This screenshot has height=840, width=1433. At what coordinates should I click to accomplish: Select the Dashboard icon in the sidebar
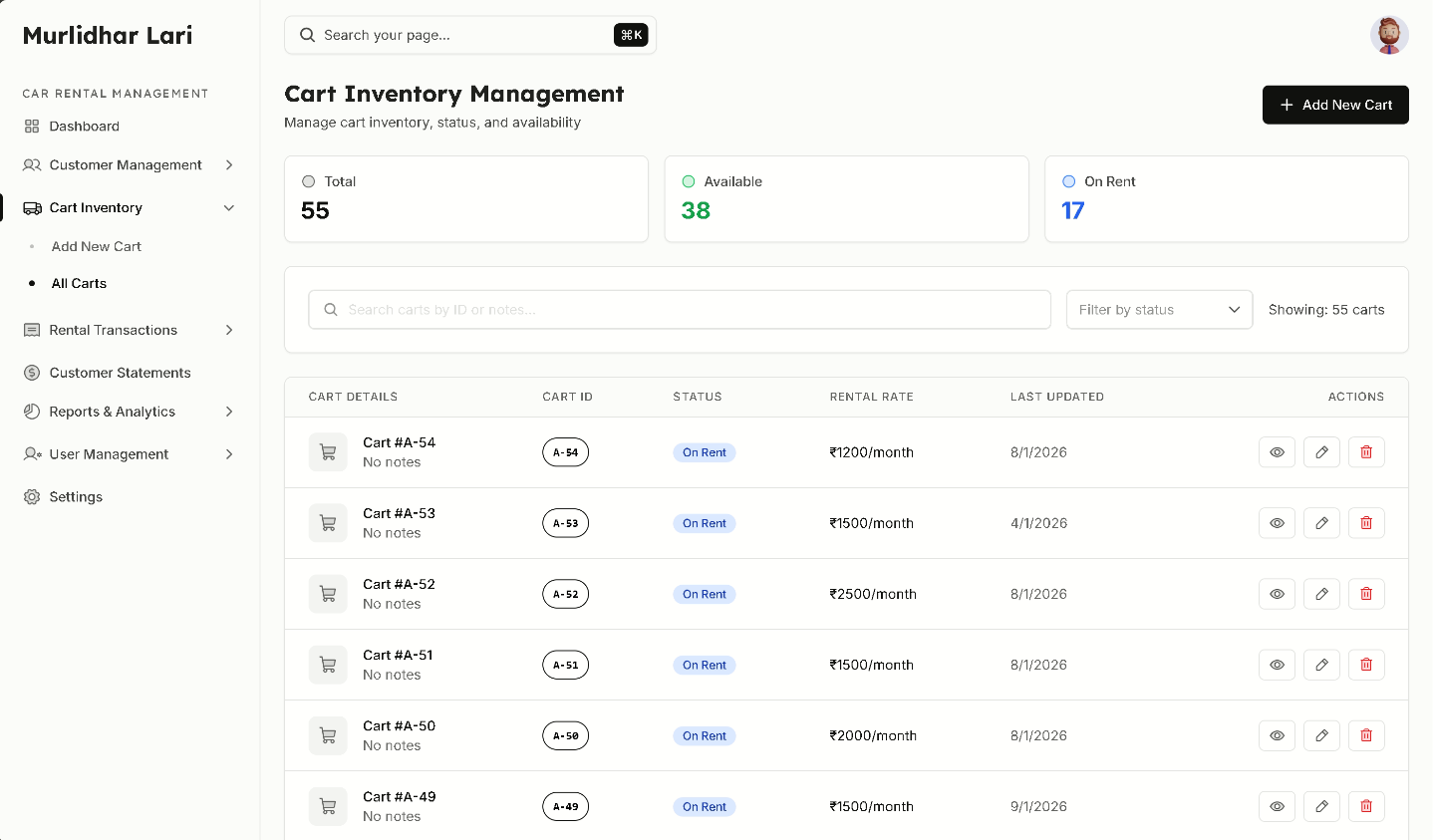31,126
